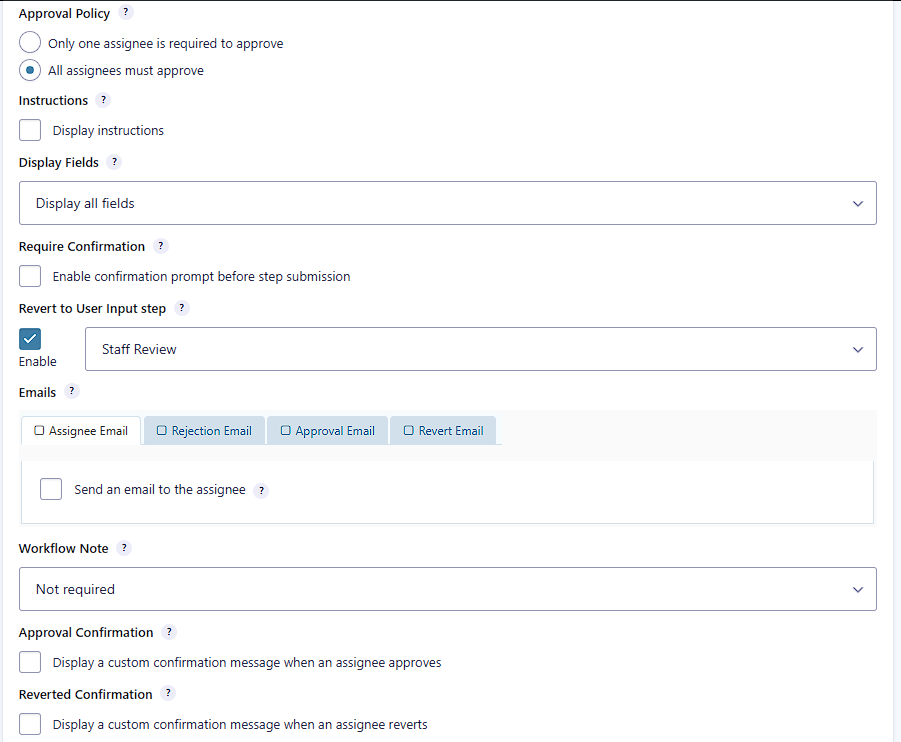901x742 pixels.
Task: Switch to the Rejection Email tab
Action: coord(204,430)
